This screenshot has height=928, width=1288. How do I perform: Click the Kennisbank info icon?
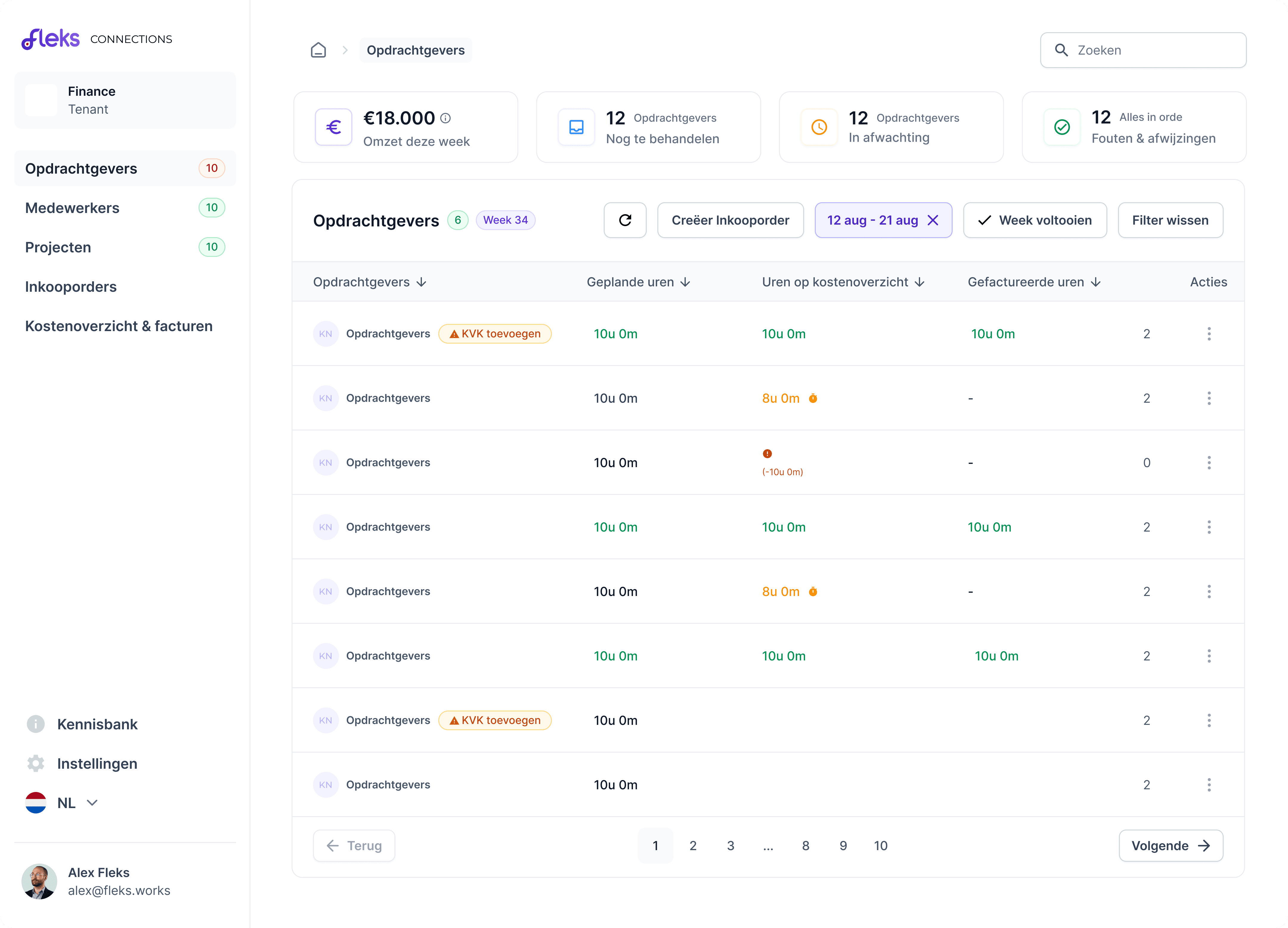point(36,723)
